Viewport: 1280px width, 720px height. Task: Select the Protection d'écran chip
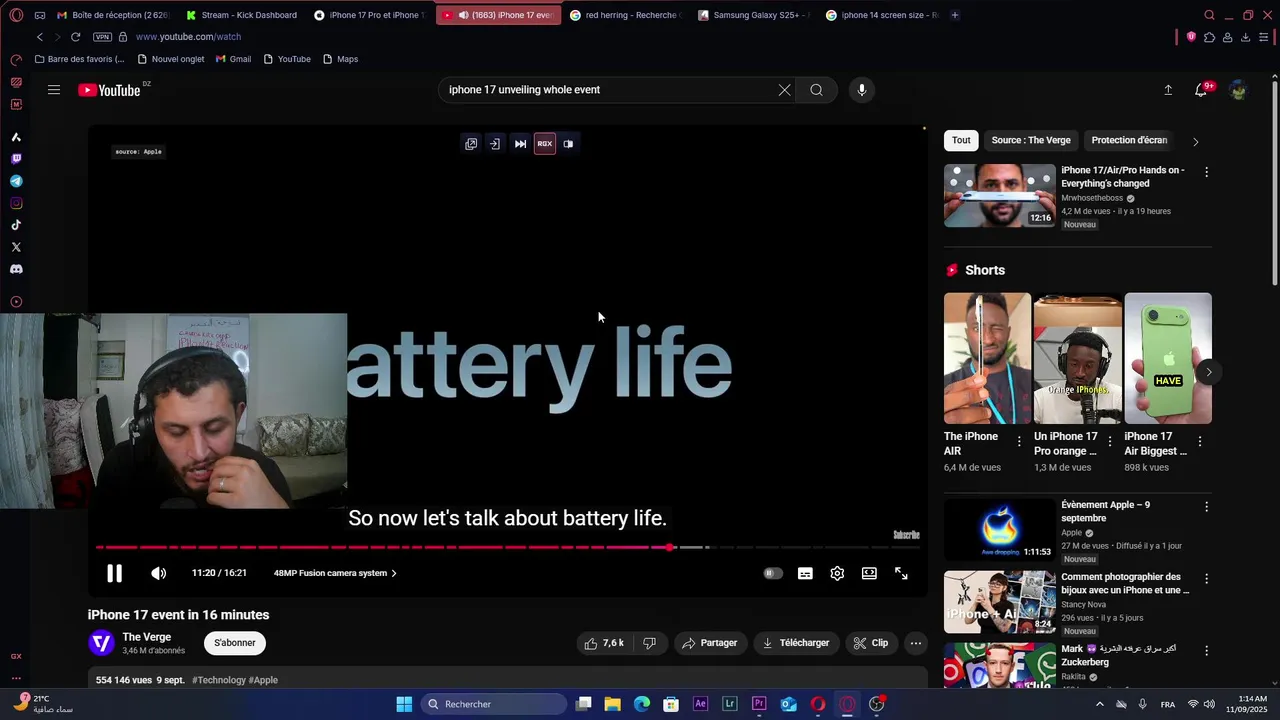click(x=1129, y=140)
